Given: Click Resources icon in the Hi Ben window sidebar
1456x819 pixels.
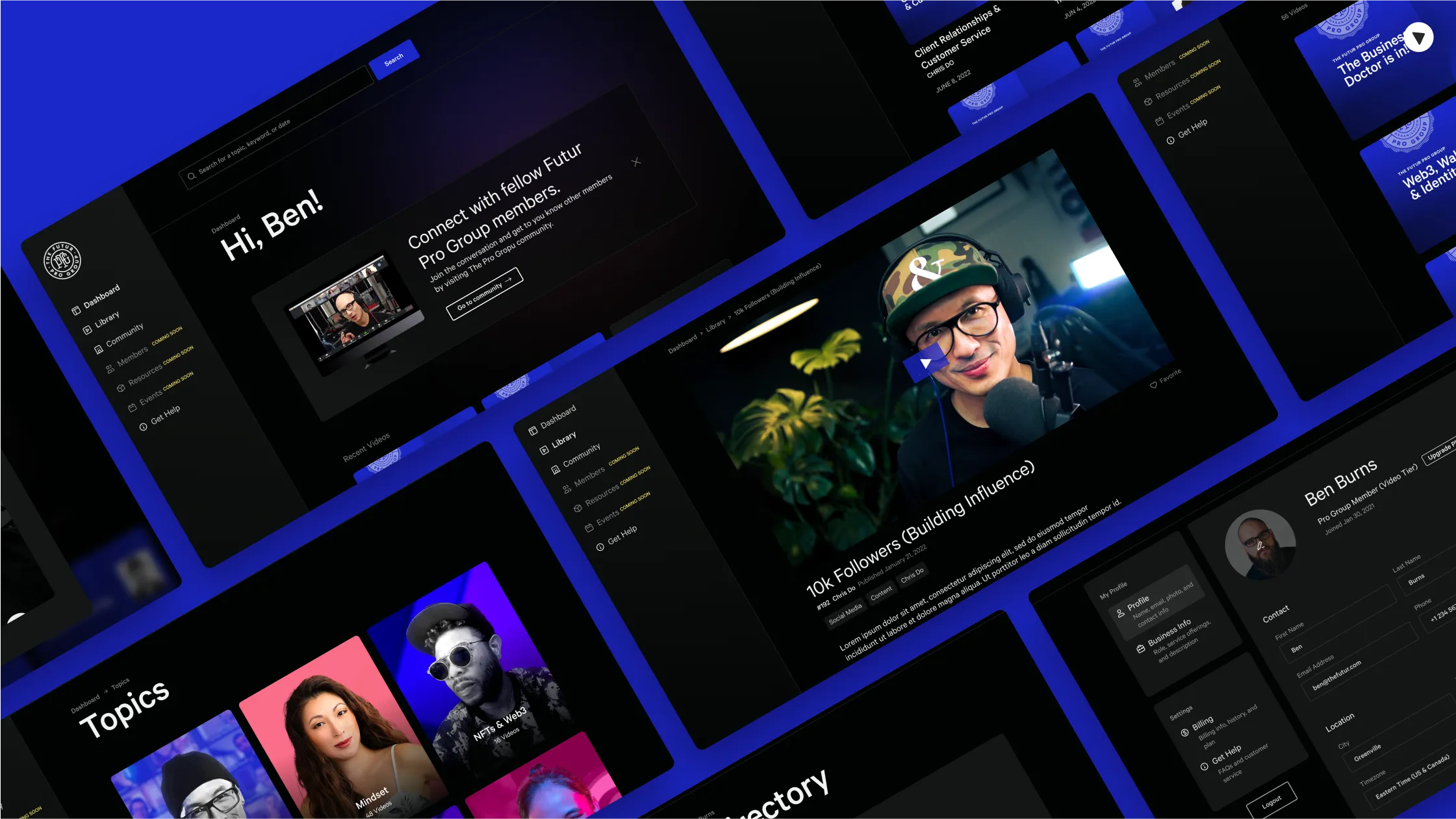Looking at the screenshot, I should pyautogui.click(x=121, y=388).
